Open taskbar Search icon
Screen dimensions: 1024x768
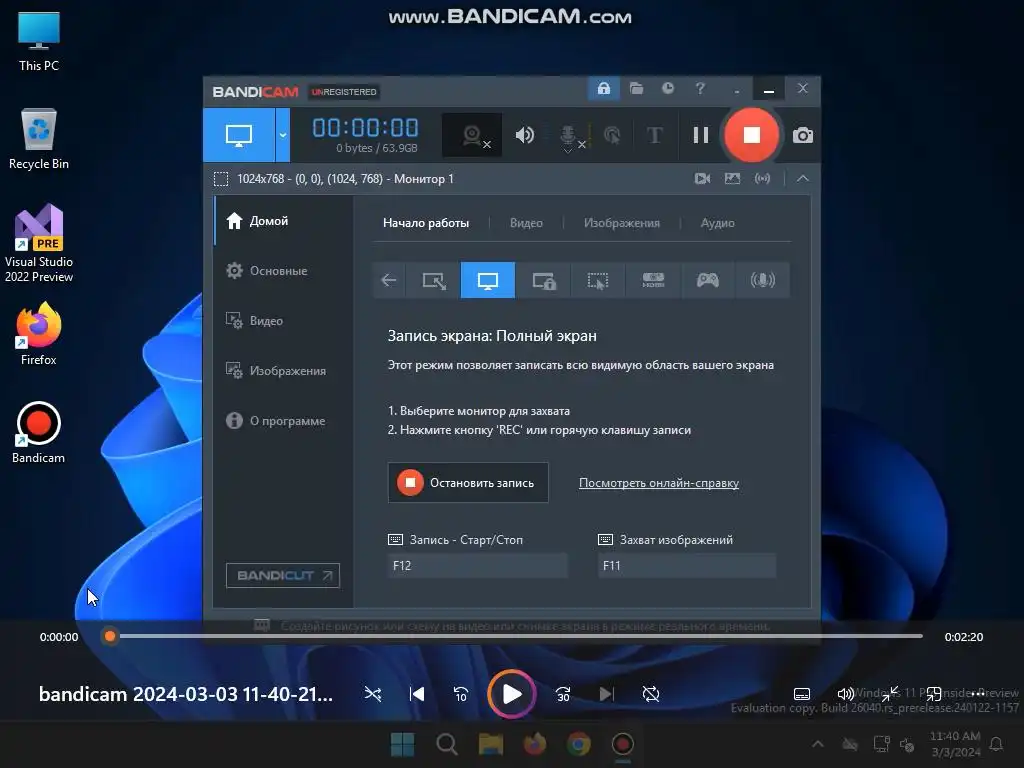pyautogui.click(x=447, y=744)
